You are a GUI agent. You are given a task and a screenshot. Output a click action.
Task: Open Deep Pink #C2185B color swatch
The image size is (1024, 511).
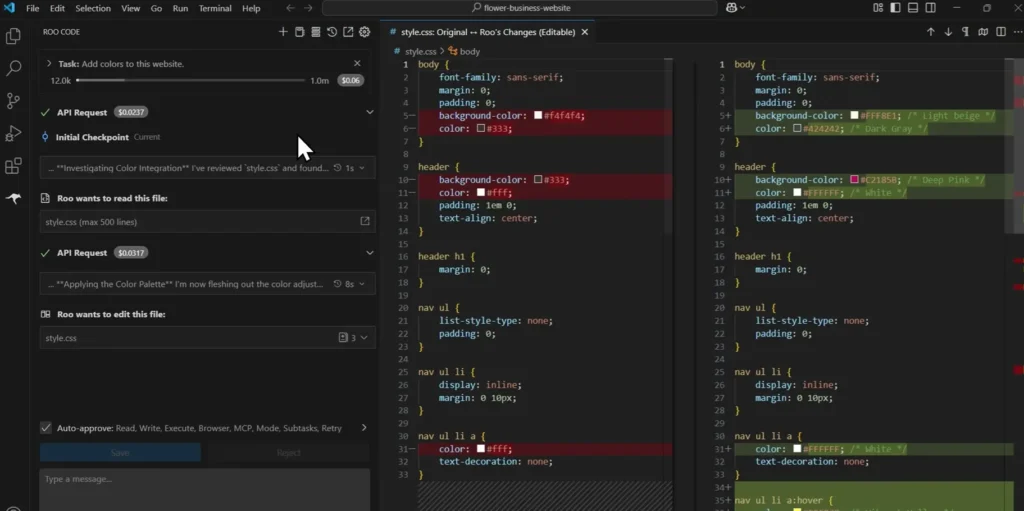[854, 180]
